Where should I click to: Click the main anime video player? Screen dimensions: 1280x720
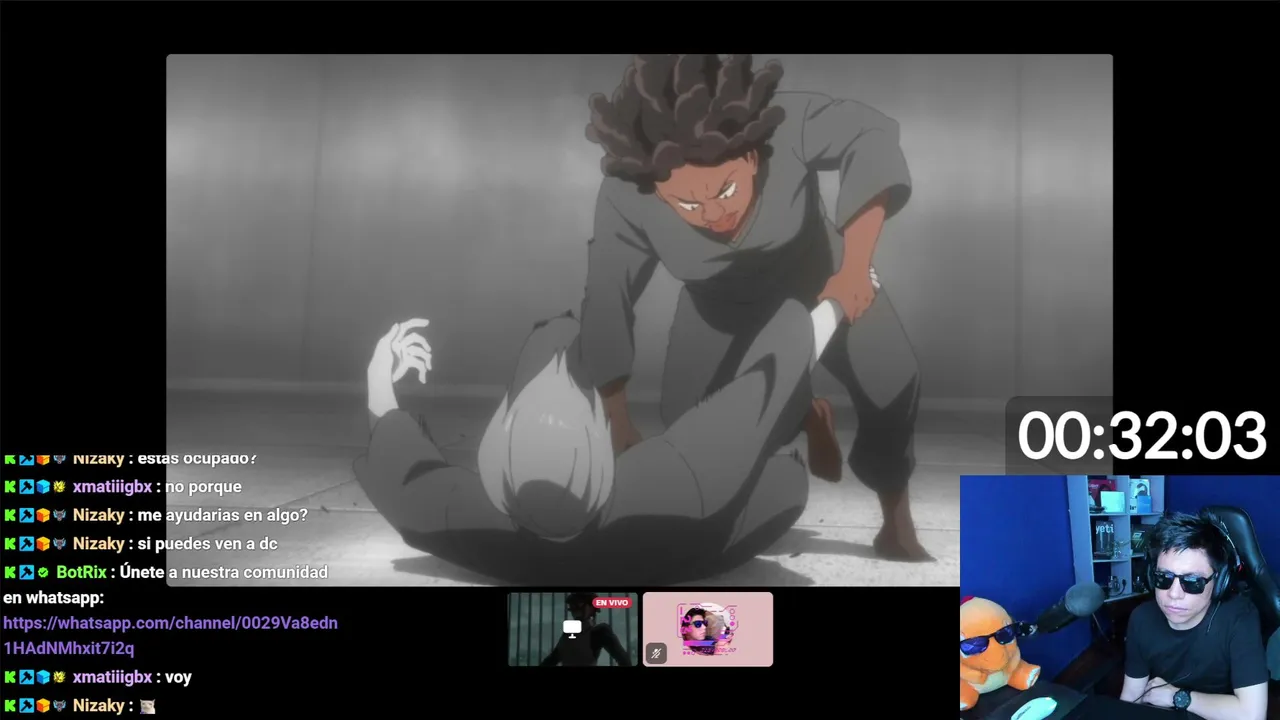click(x=639, y=320)
